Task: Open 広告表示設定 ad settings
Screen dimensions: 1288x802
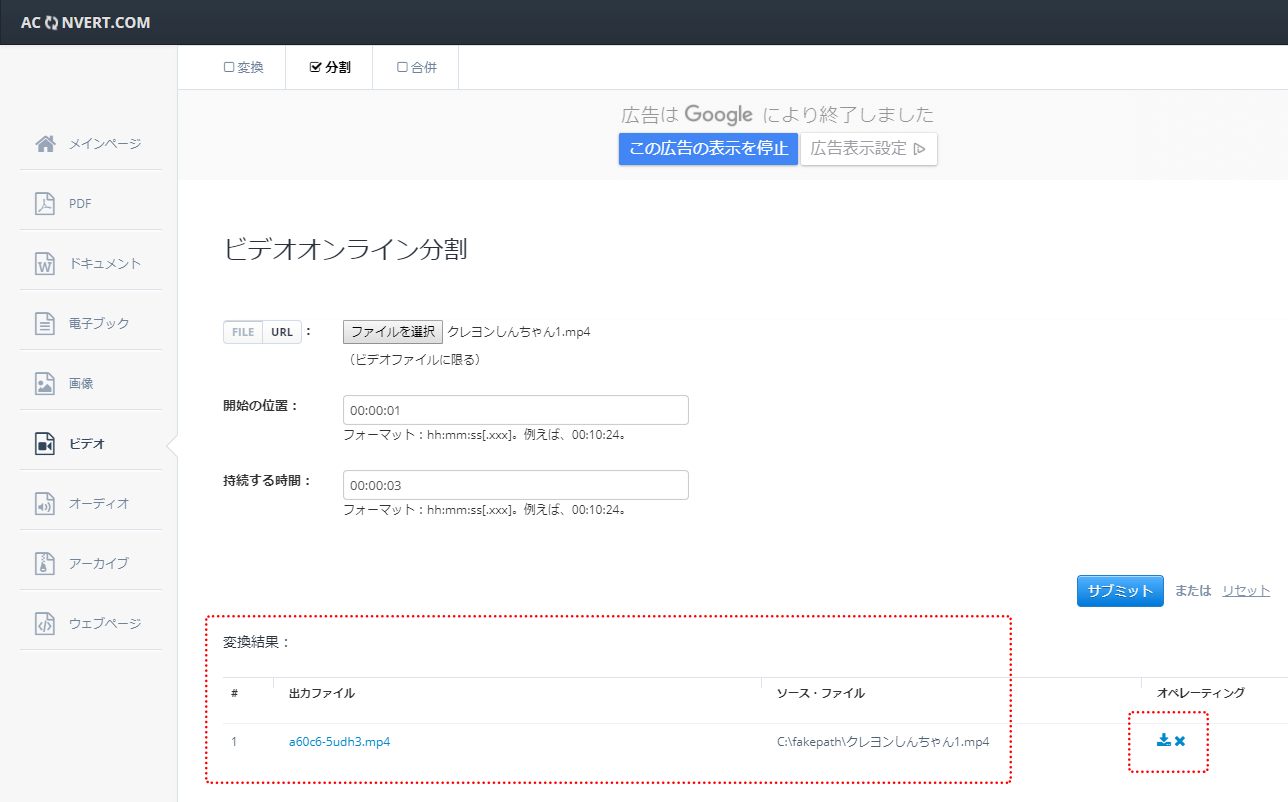Action: point(869,149)
